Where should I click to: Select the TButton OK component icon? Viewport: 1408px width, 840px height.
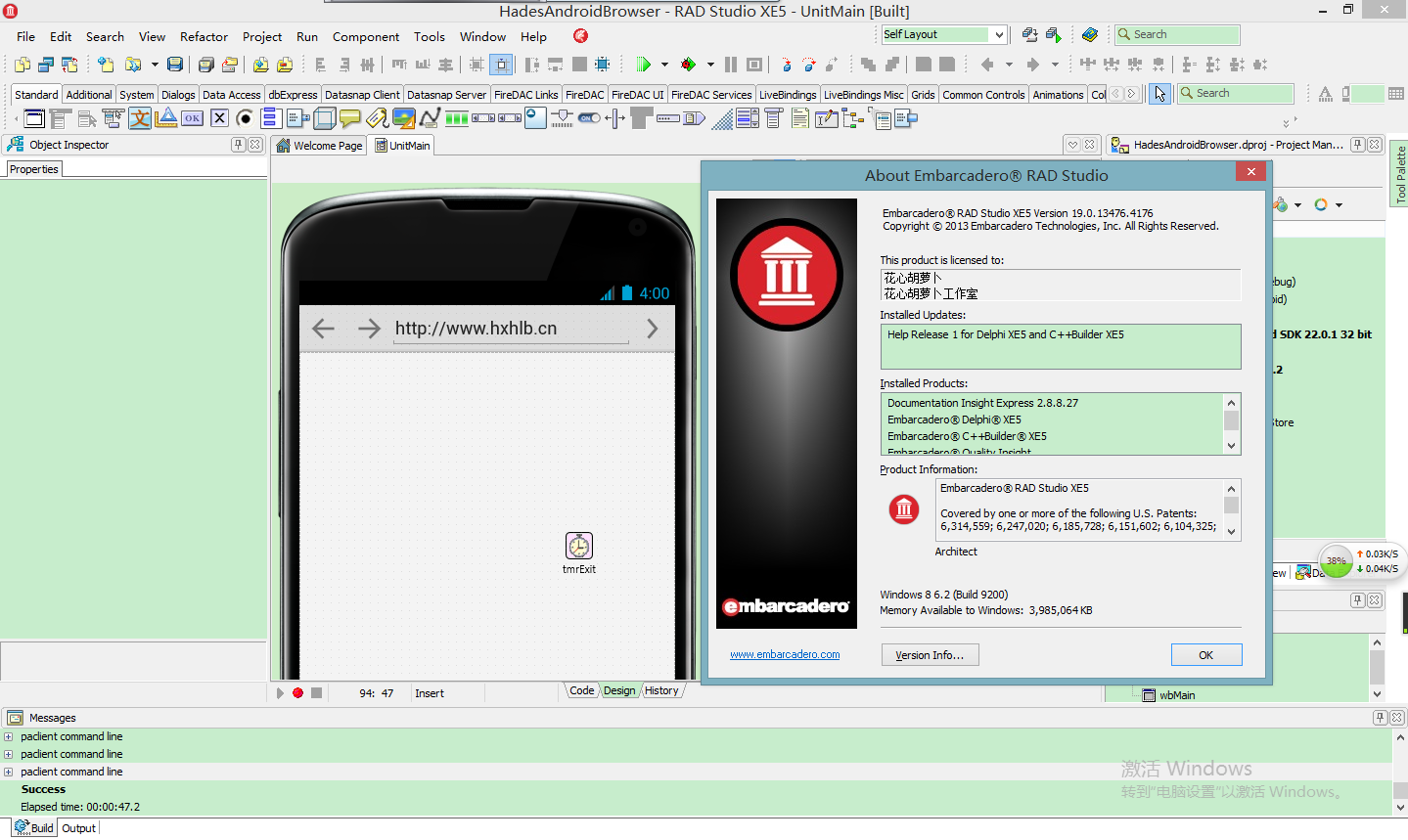pyautogui.click(x=193, y=118)
